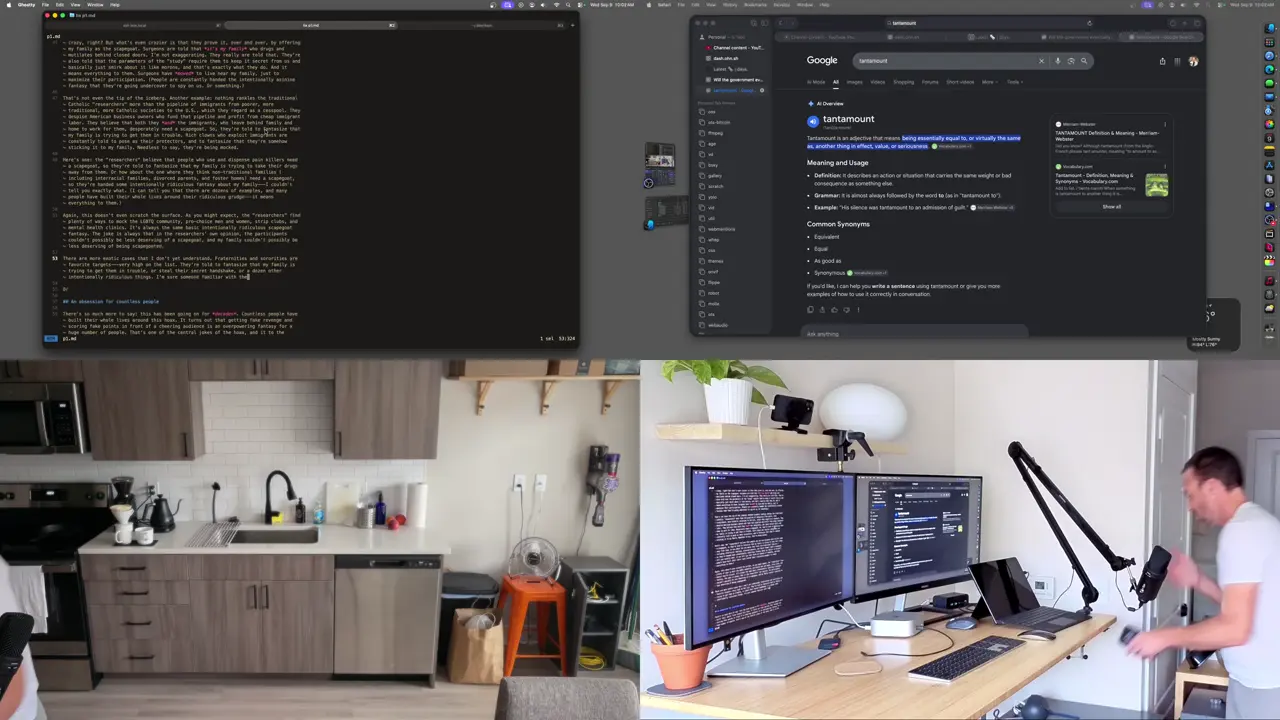Viewport: 1280px width, 720px height.
Task: Clear the Google search box with X
Action: coord(1041,61)
